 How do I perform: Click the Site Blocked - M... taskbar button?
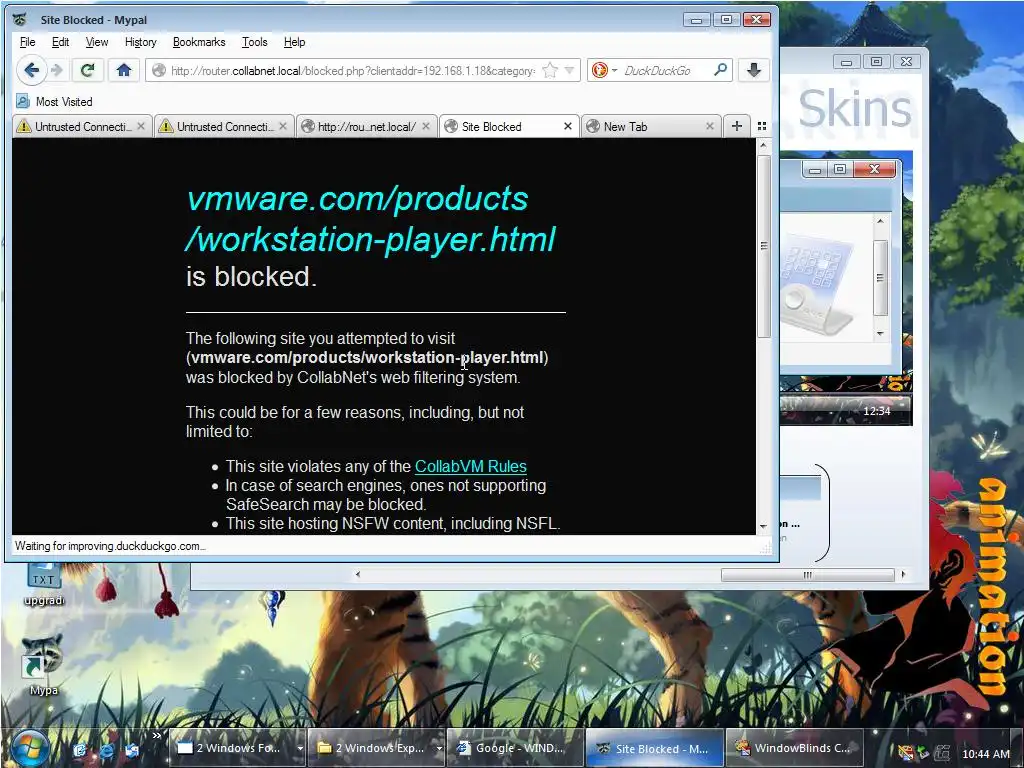coord(654,748)
